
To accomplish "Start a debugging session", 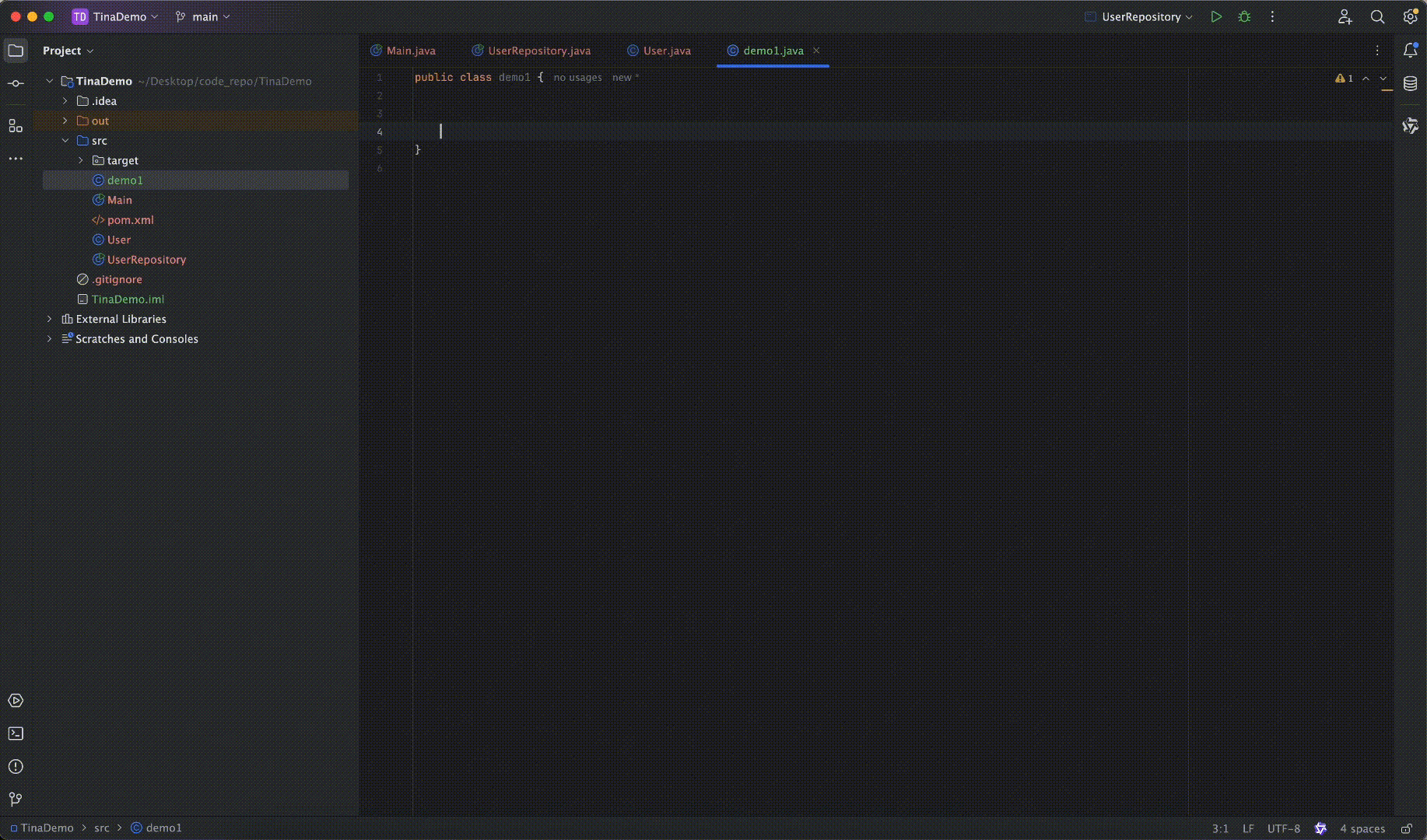I will pyautogui.click(x=1244, y=16).
